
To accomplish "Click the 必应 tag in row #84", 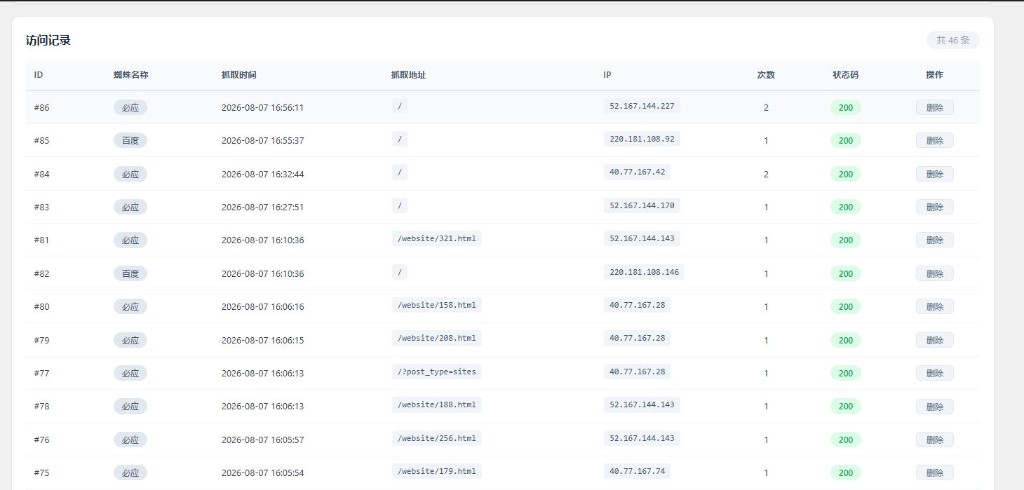I will pos(130,174).
